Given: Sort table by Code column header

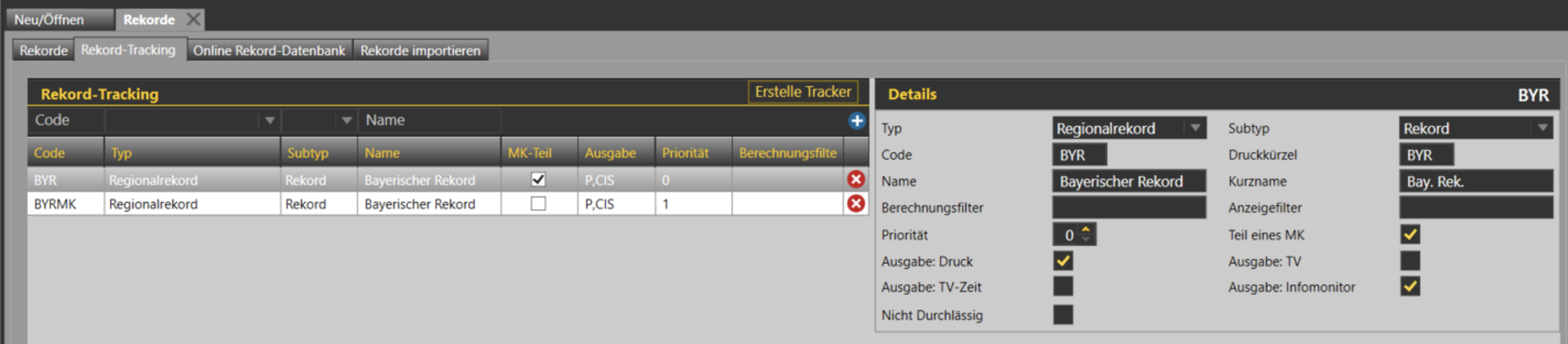Looking at the screenshot, I should (x=66, y=153).
